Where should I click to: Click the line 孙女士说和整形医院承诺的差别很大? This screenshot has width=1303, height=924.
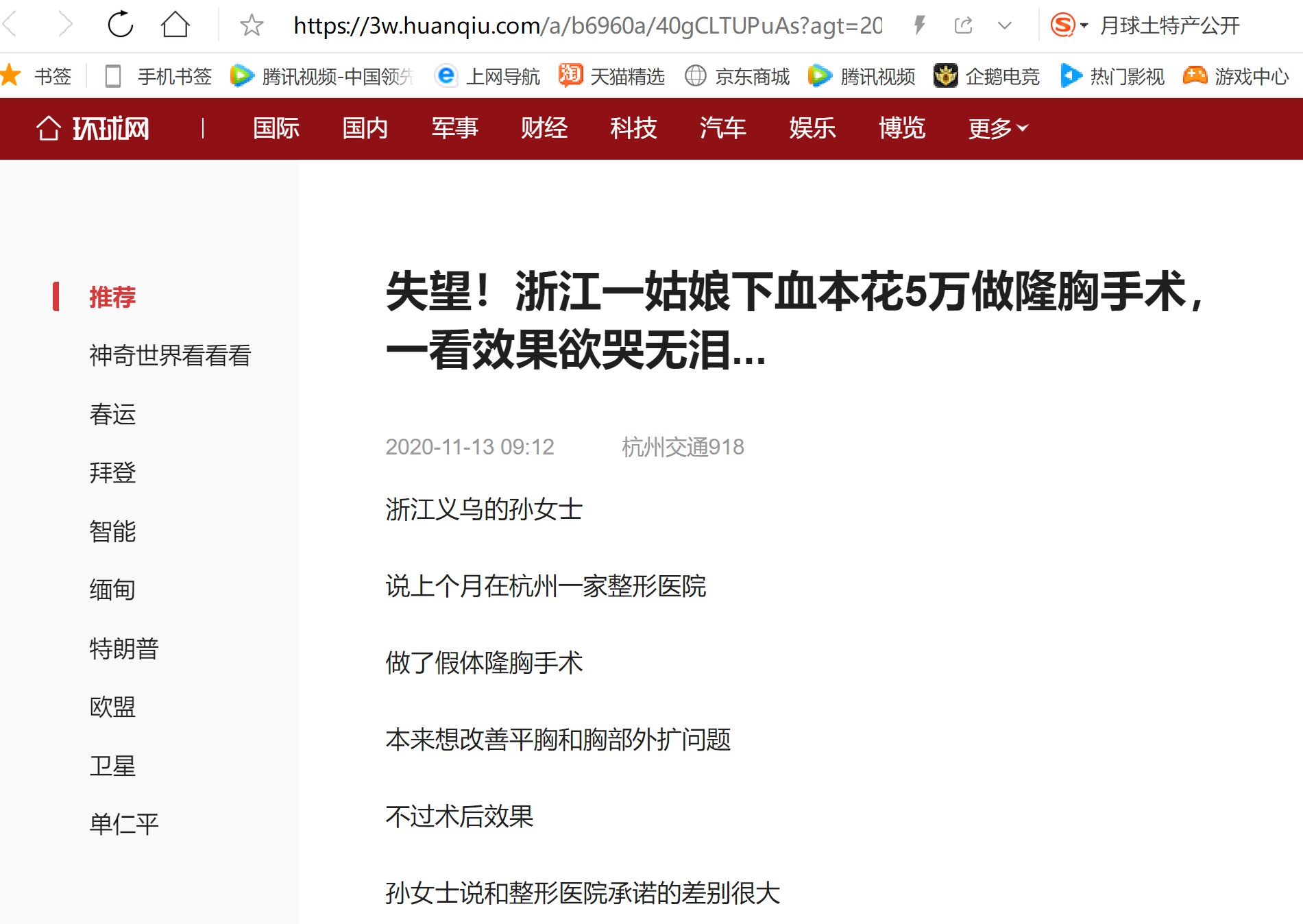[583, 893]
